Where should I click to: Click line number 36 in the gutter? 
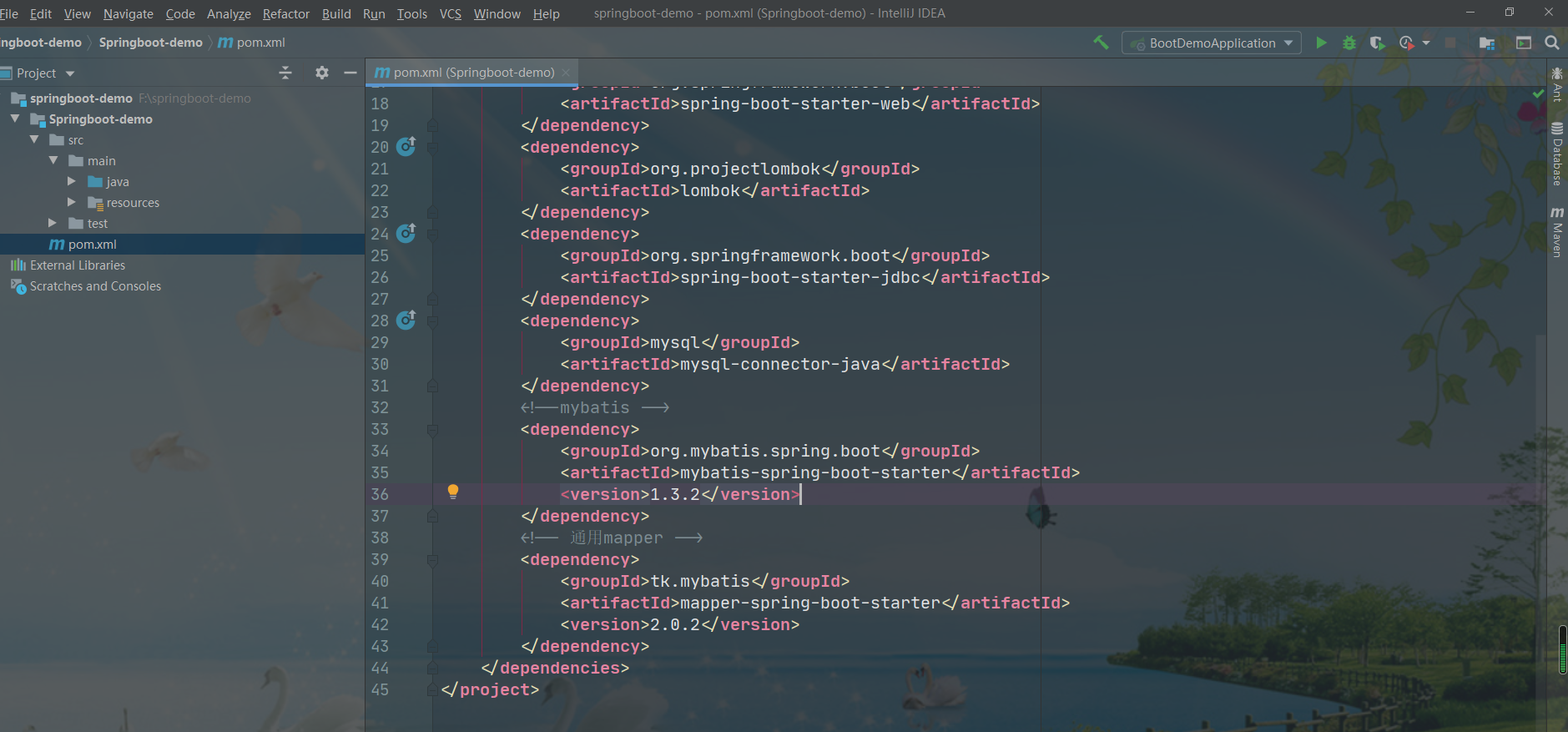click(x=380, y=494)
